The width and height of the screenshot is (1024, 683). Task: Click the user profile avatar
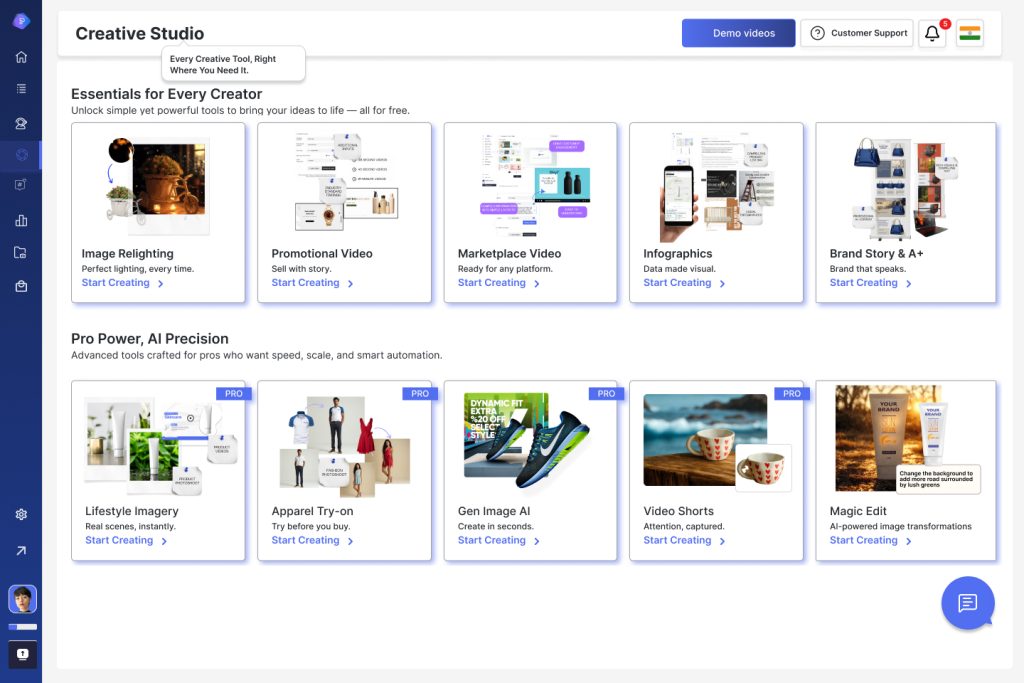click(x=22, y=599)
